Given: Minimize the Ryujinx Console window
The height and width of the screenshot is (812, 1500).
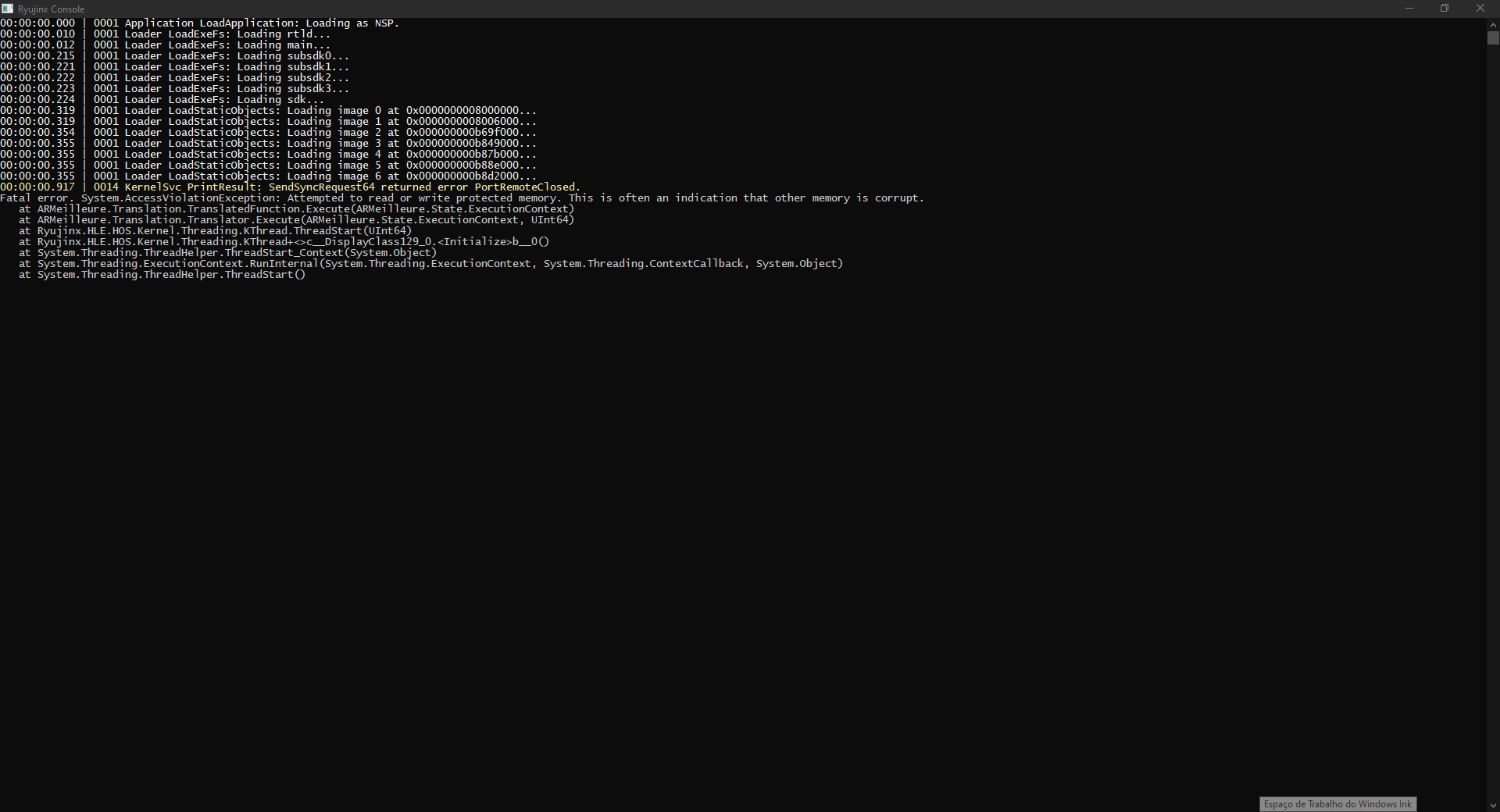Looking at the screenshot, I should pyautogui.click(x=1409, y=9).
